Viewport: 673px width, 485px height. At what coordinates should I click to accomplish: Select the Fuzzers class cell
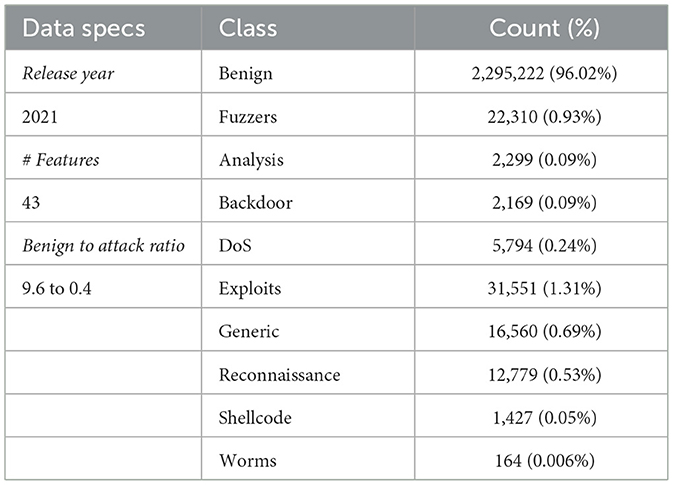pos(247,116)
